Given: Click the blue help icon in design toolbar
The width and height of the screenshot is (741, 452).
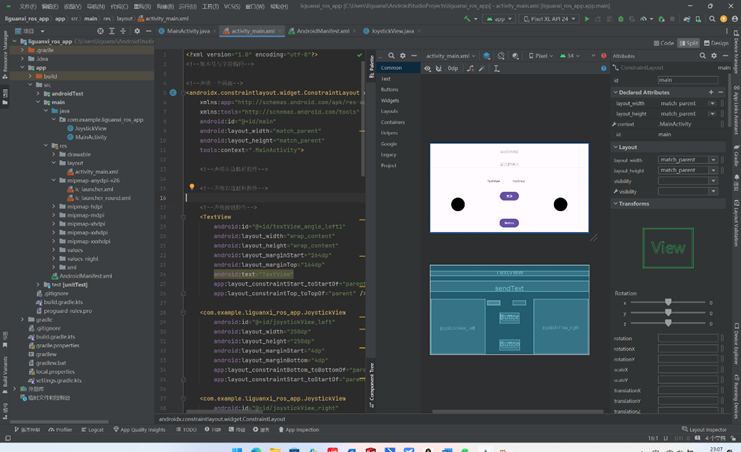Looking at the screenshot, I should pyautogui.click(x=603, y=69).
